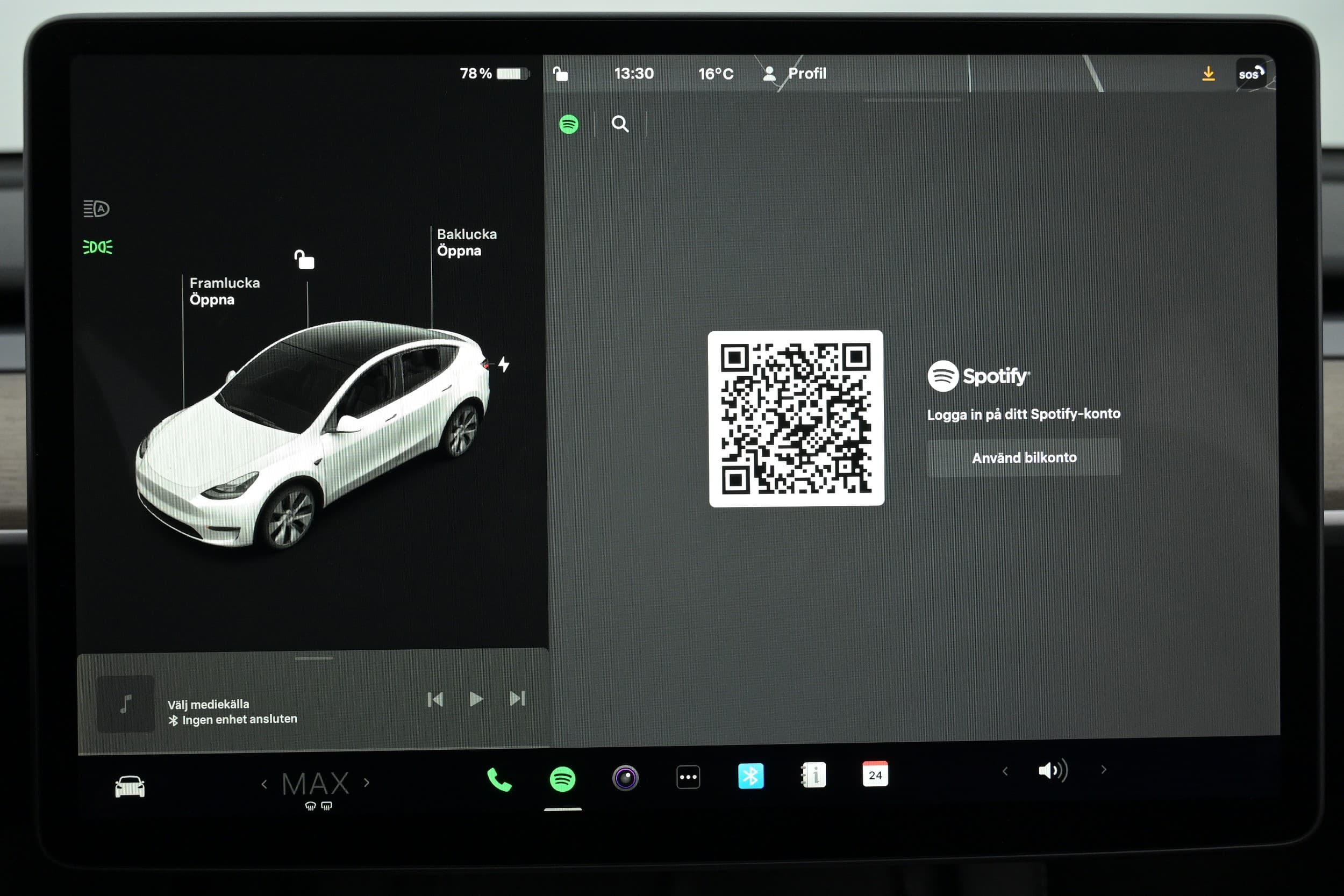
Task: Tap the 78 % battery indicator
Action: 494,73
